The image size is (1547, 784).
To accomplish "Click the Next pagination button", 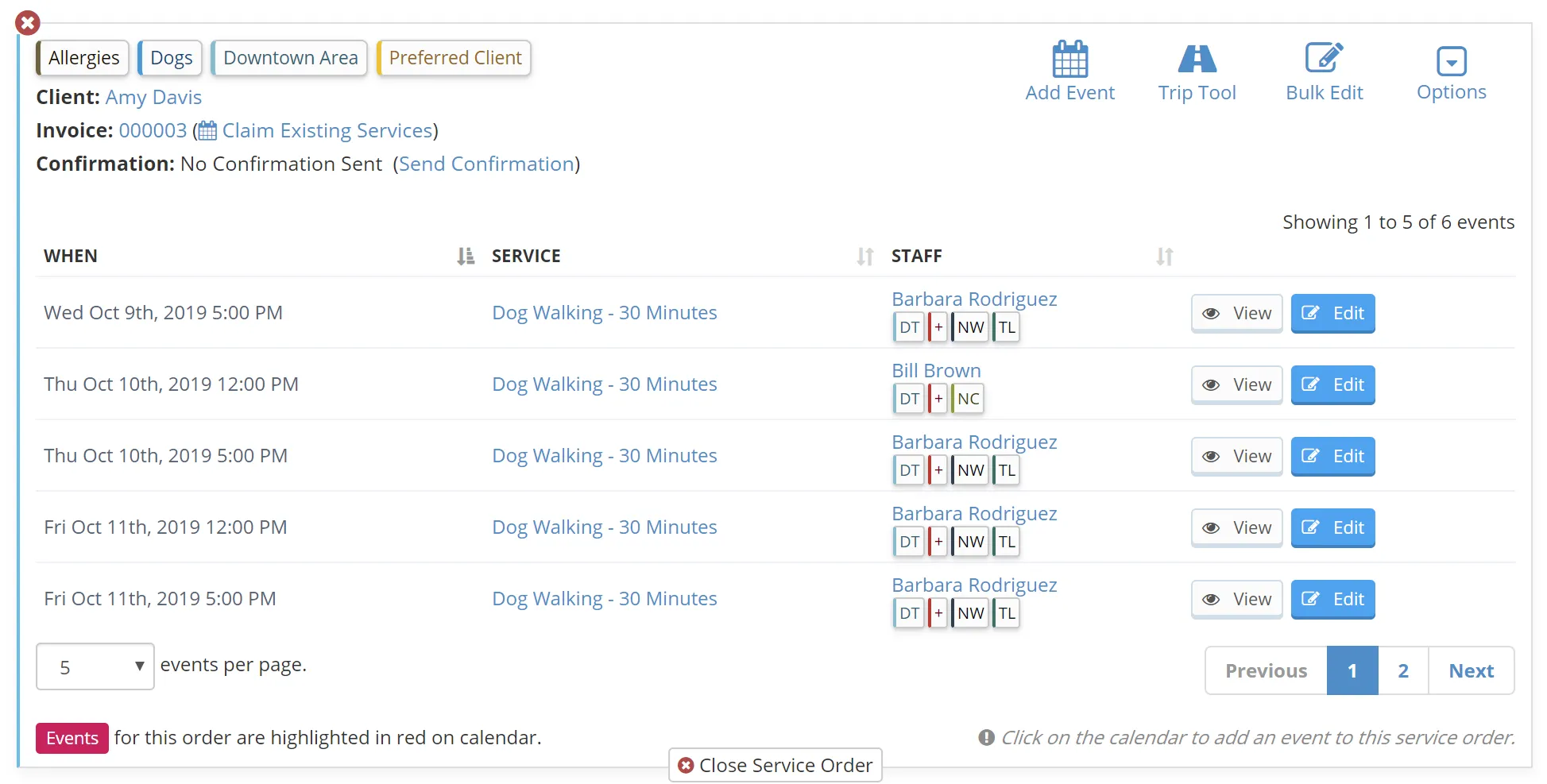I will (x=1471, y=670).
